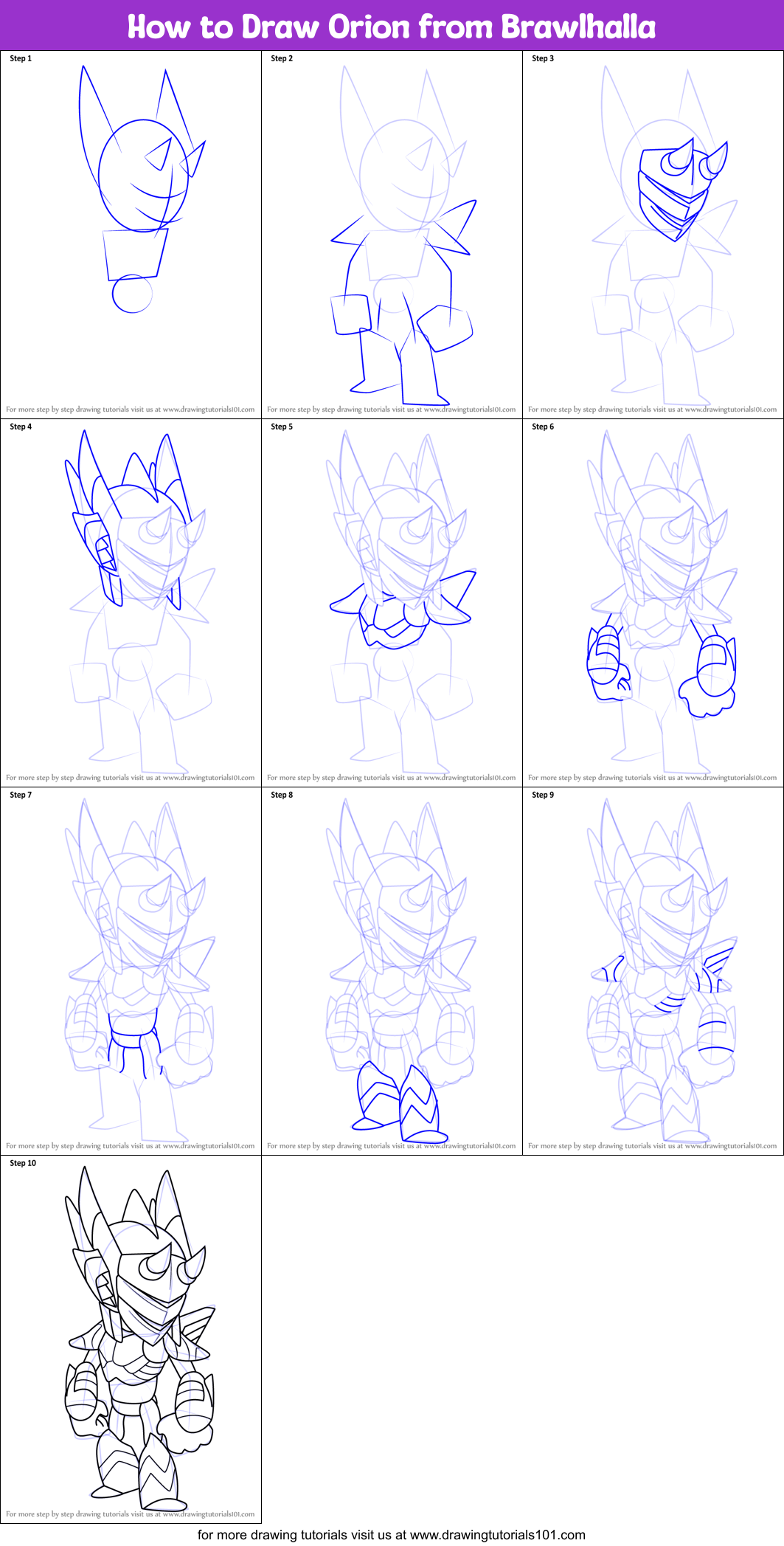The height and width of the screenshot is (1546, 784).
Task: Click the 'Step 1' label
Action: [x=21, y=58]
